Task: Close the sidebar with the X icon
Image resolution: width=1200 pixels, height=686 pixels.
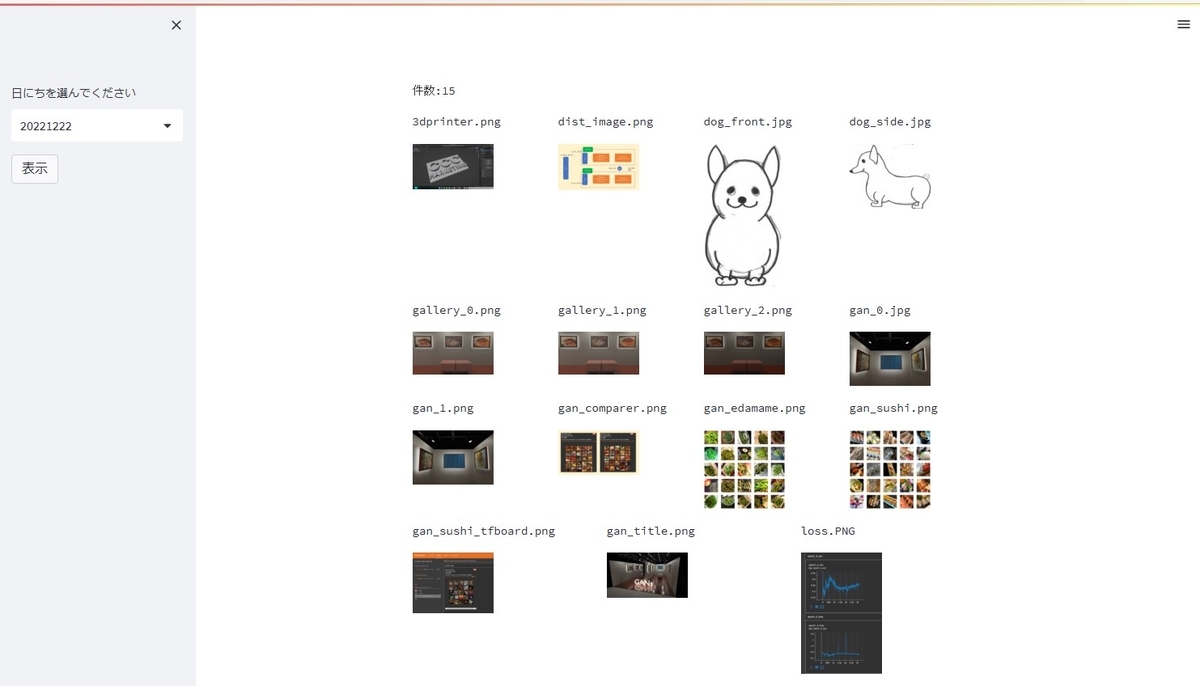Action: 176,25
